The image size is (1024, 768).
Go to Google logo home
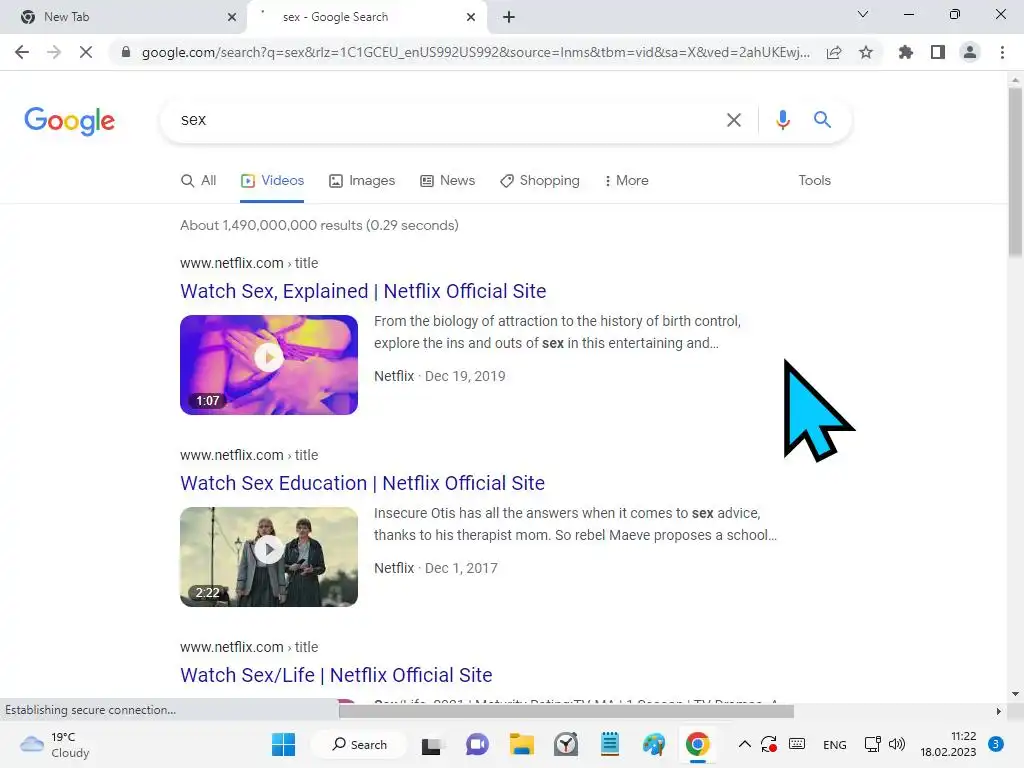pos(69,121)
